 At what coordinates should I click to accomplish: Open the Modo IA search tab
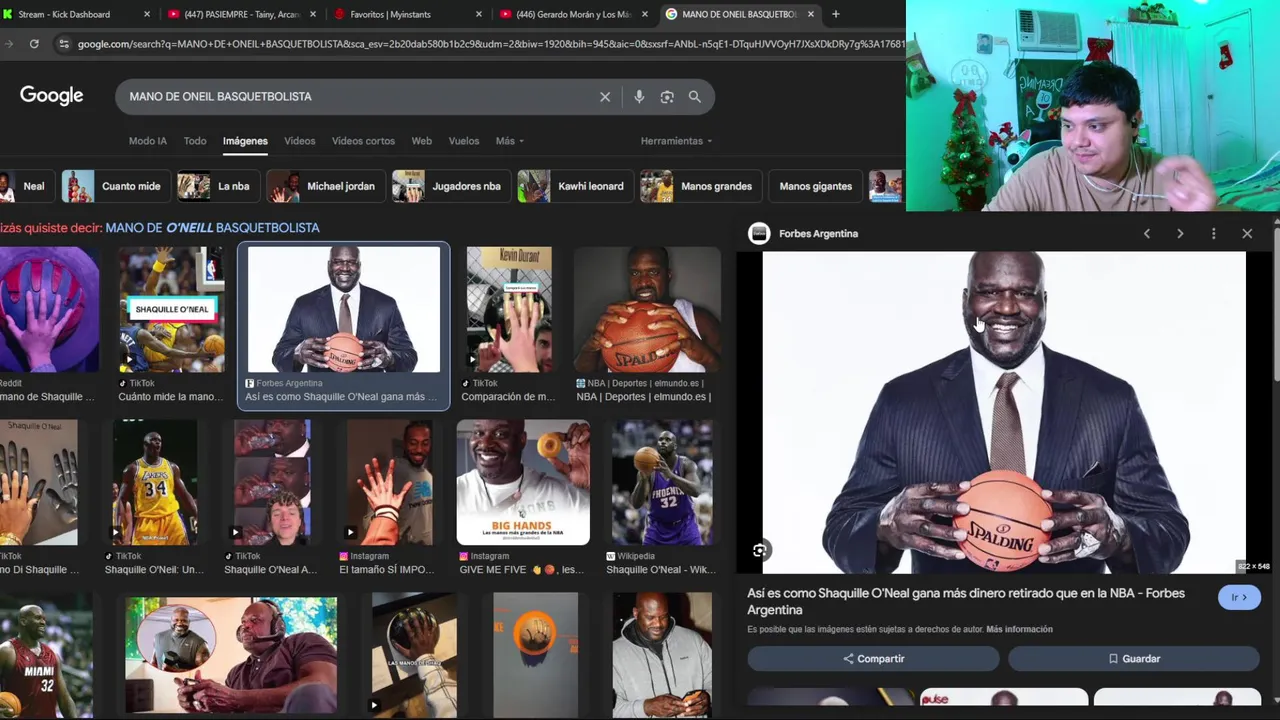(148, 141)
